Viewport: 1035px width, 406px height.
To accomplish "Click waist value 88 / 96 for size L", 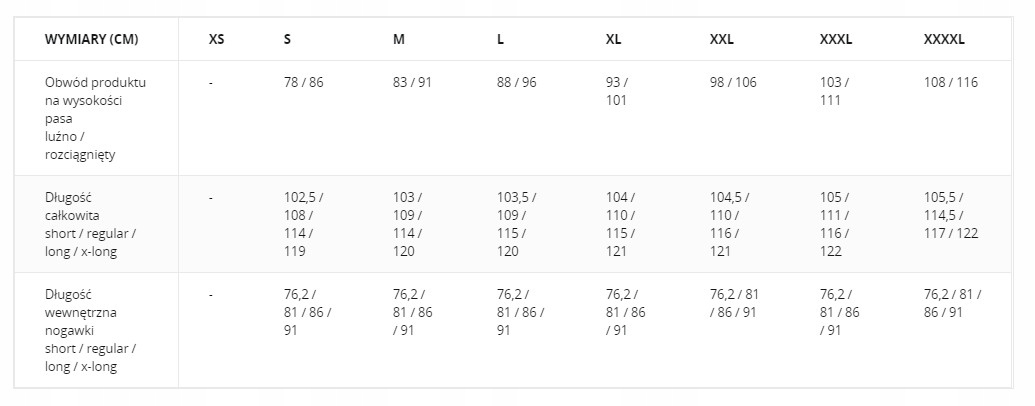I will point(516,82).
